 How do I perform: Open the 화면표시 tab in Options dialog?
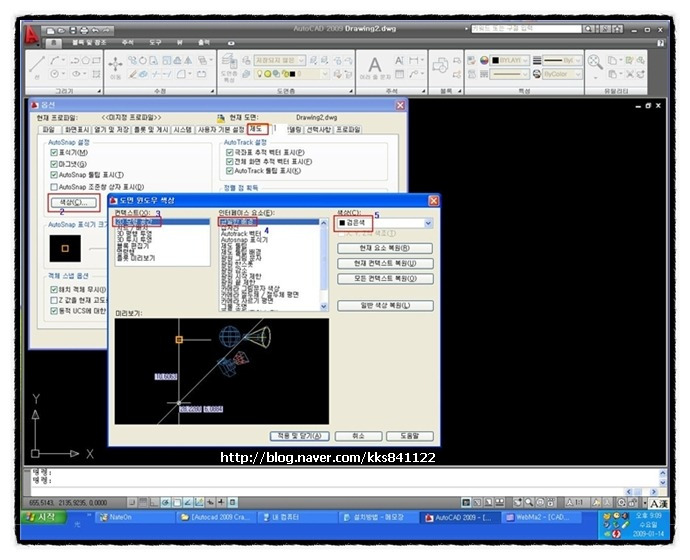coord(77,130)
